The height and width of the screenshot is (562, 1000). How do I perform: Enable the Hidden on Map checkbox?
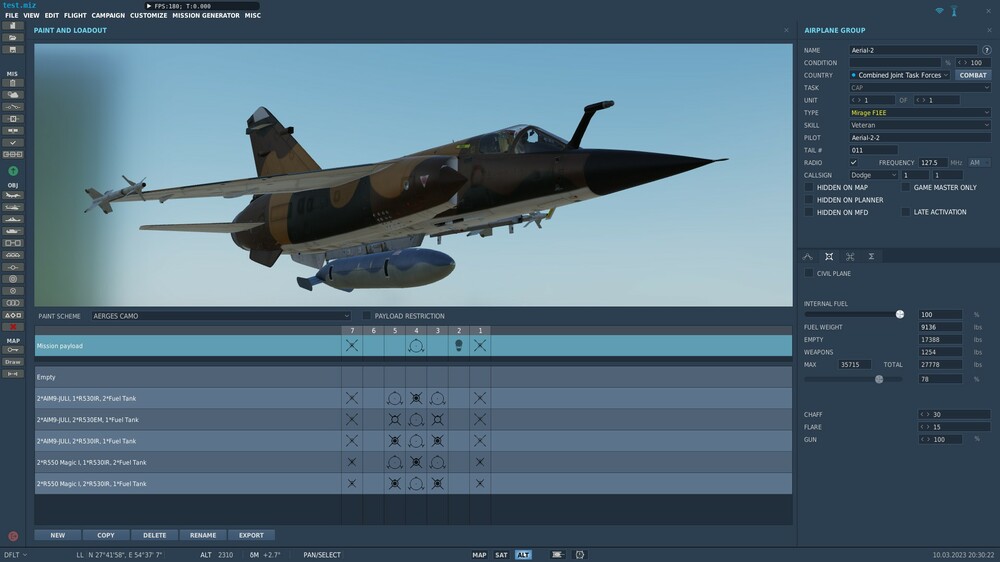pos(809,187)
